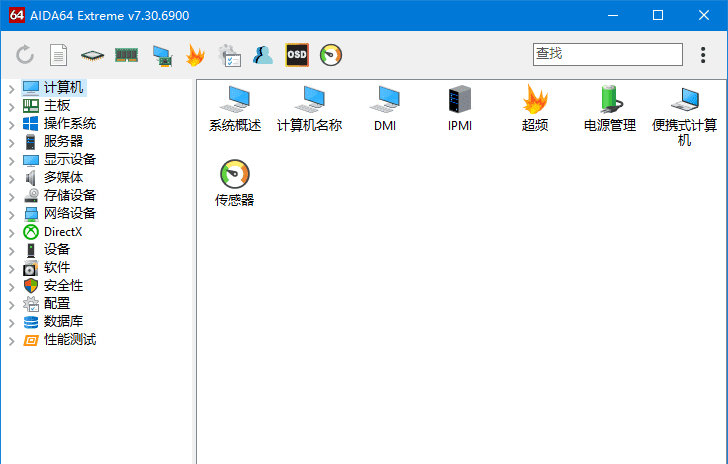728x464 pixels.
Task: Expand the DirectX tree node
Action: [x=12, y=233]
